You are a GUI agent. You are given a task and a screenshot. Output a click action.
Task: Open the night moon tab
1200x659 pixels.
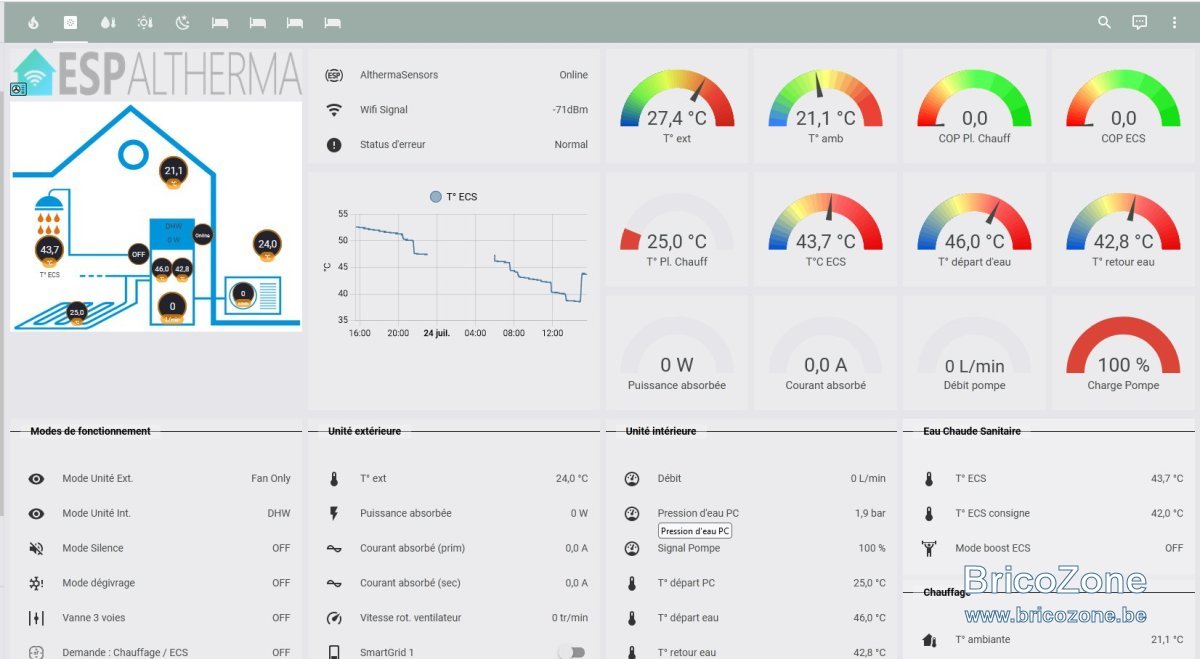pyautogui.click(x=183, y=22)
